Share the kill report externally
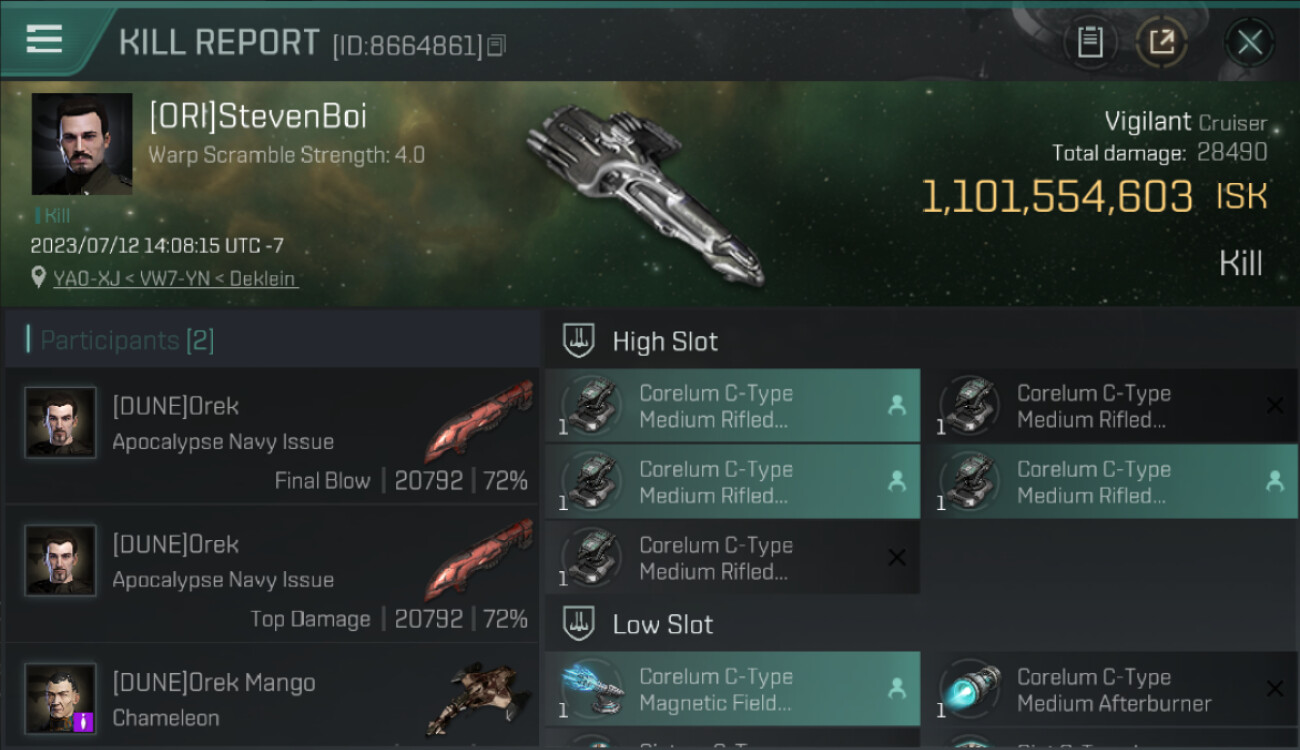Screen dimensions: 1300x750 pos(1161,42)
